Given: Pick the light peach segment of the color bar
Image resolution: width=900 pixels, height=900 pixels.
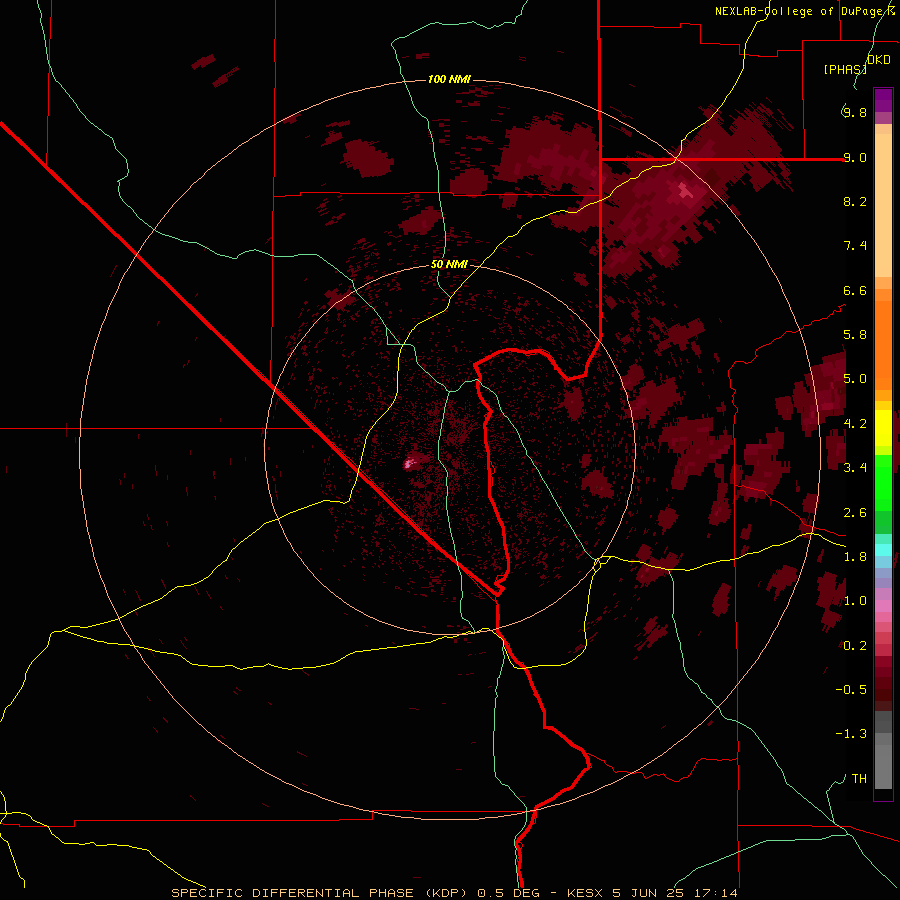Looking at the screenshot, I should point(883,205).
